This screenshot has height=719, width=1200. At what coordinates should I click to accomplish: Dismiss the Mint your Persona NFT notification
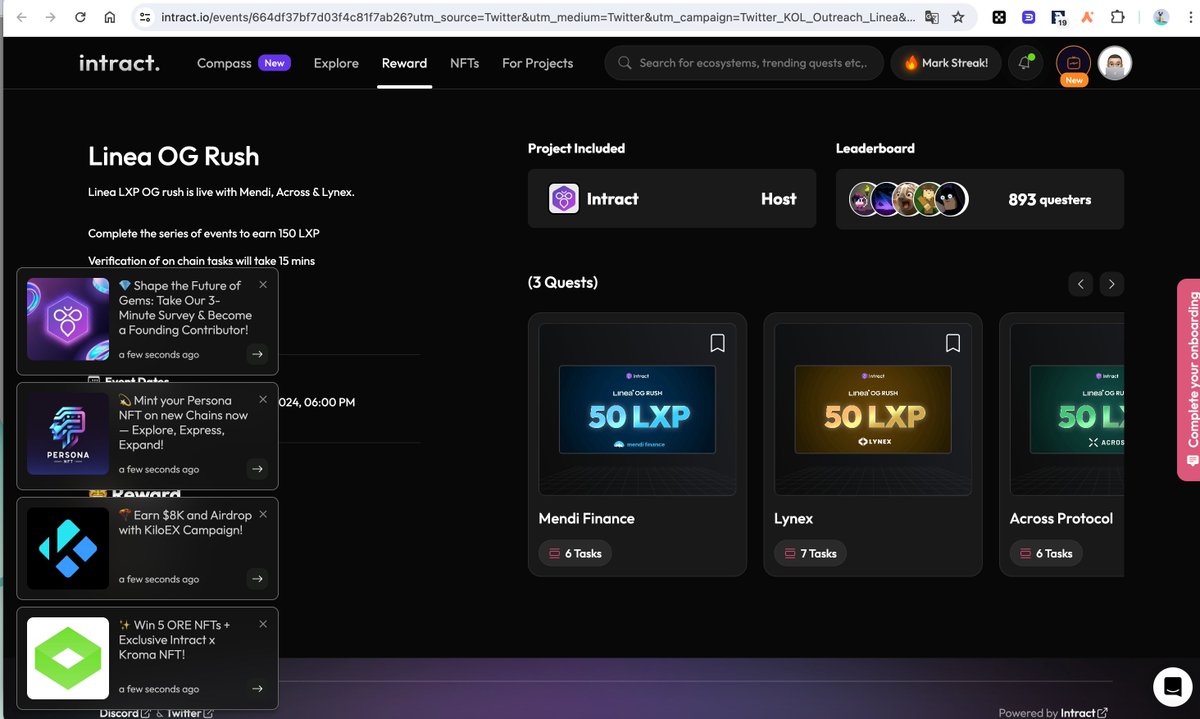[263, 400]
